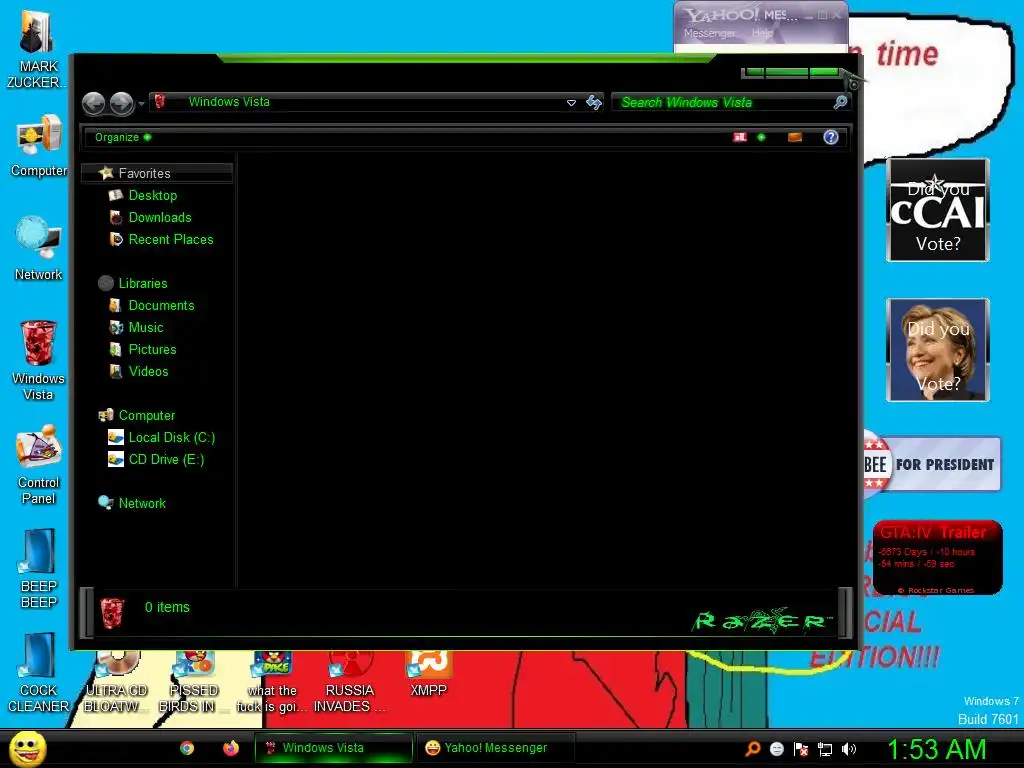Click the CCAI Did you Vote gadget
The image size is (1024, 768).
[938, 210]
